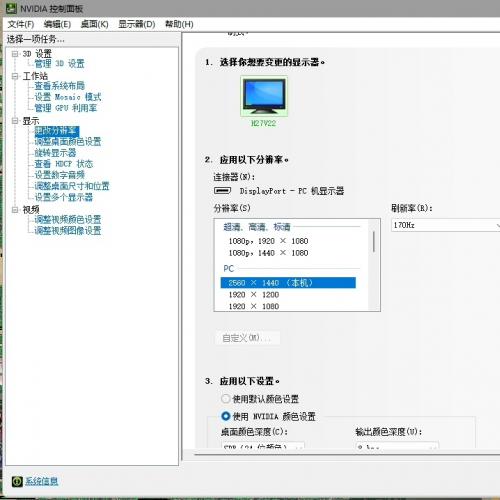Screen dimensions: 500x500
Task: Open 查看系统布局 in the tree
Action: [60, 86]
